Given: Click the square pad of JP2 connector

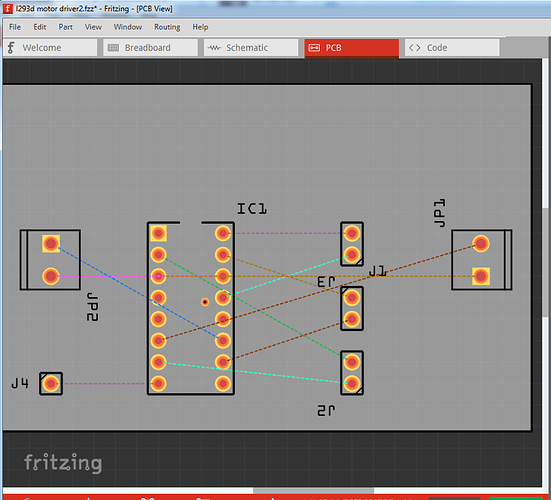Looking at the screenshot, I should (51, 243).
